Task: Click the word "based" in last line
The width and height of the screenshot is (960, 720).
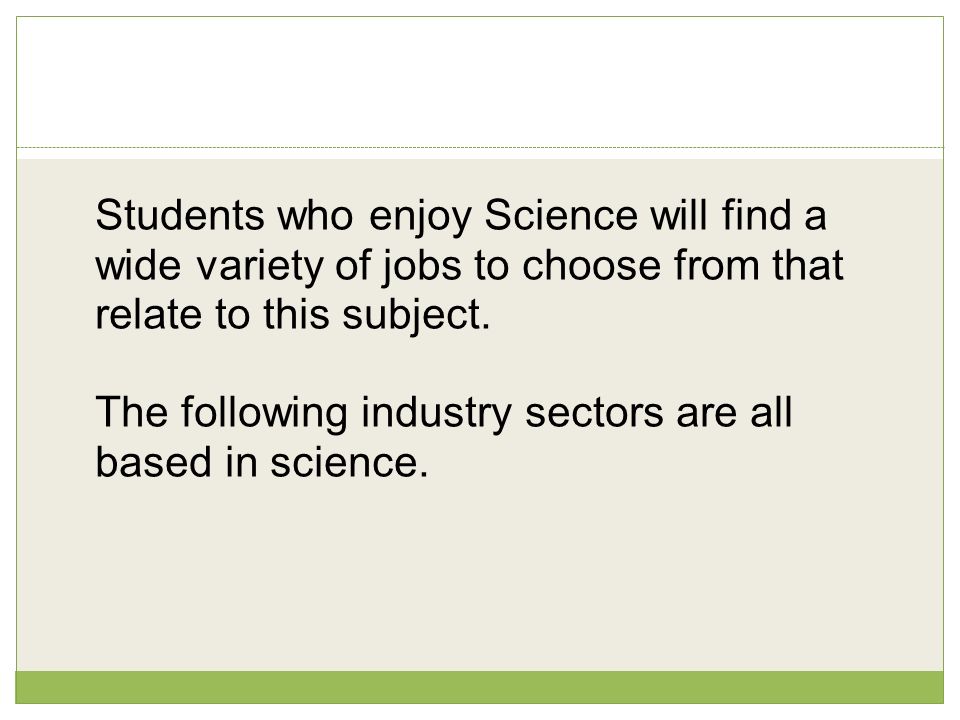Action: [154, 462]
